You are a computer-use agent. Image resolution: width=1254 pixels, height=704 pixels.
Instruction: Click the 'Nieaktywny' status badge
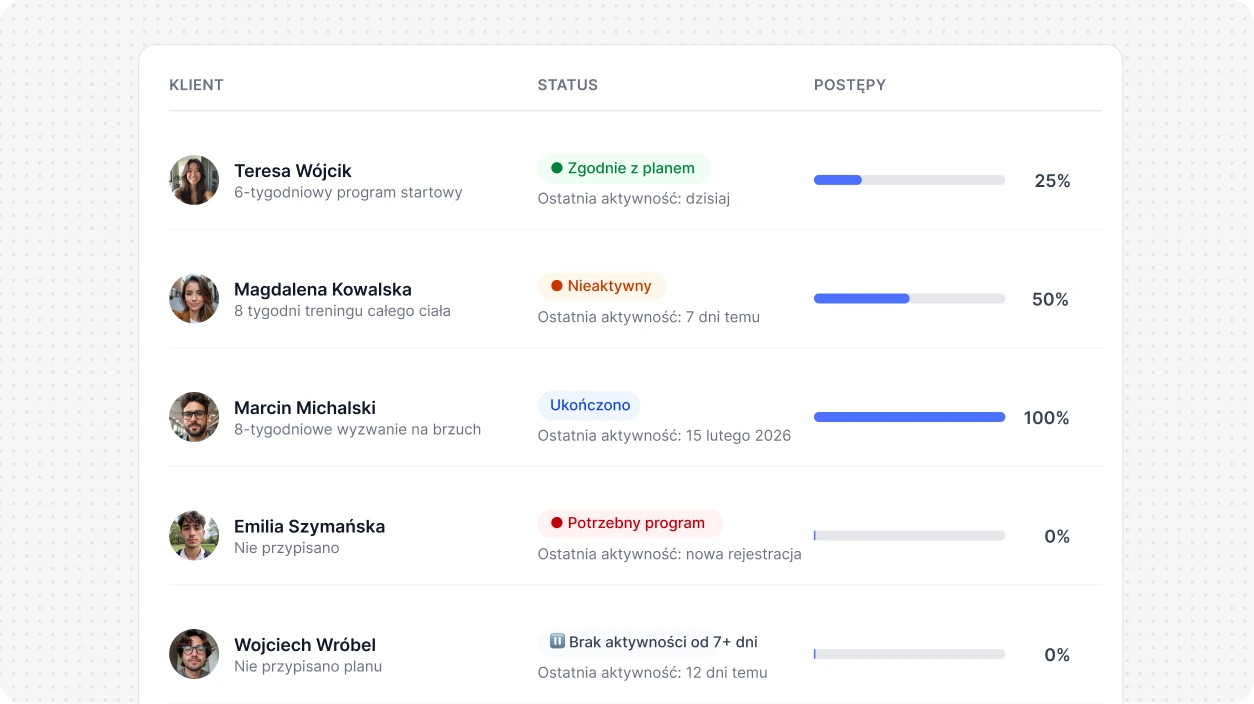[602, 286]
